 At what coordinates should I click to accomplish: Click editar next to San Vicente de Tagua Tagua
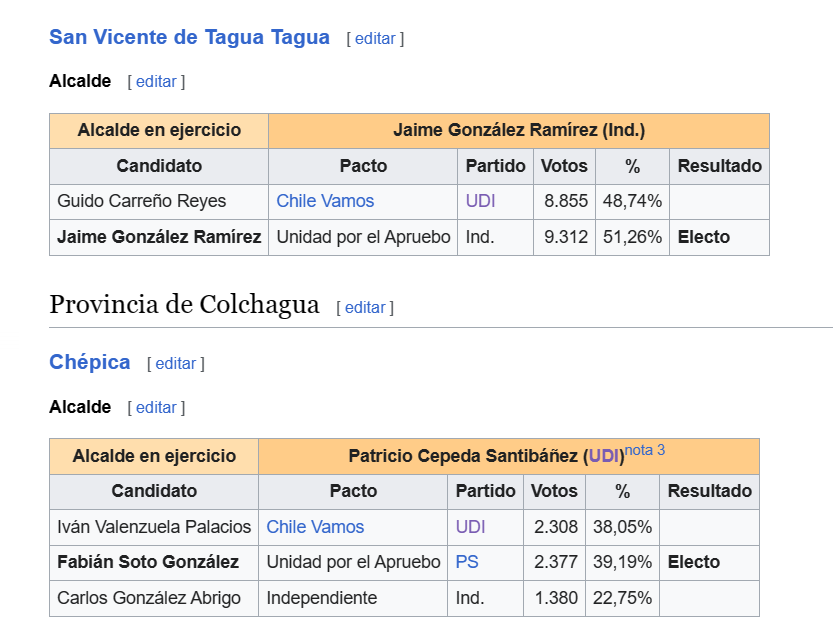(375, 39)
